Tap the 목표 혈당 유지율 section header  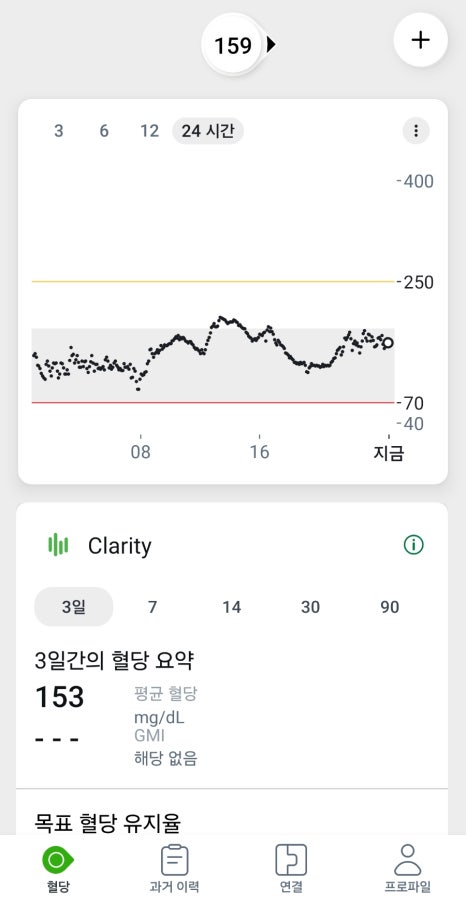pyautogui.click(x=108, y=822)
